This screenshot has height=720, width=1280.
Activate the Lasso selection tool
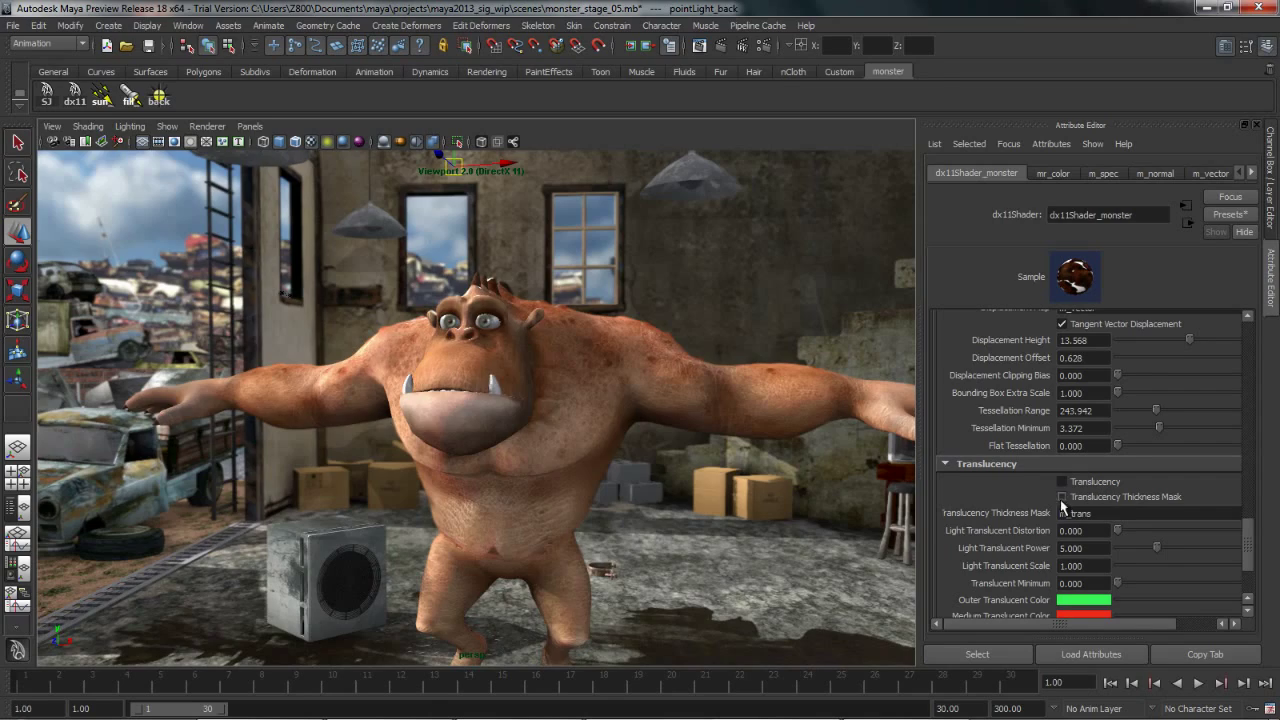17,172
